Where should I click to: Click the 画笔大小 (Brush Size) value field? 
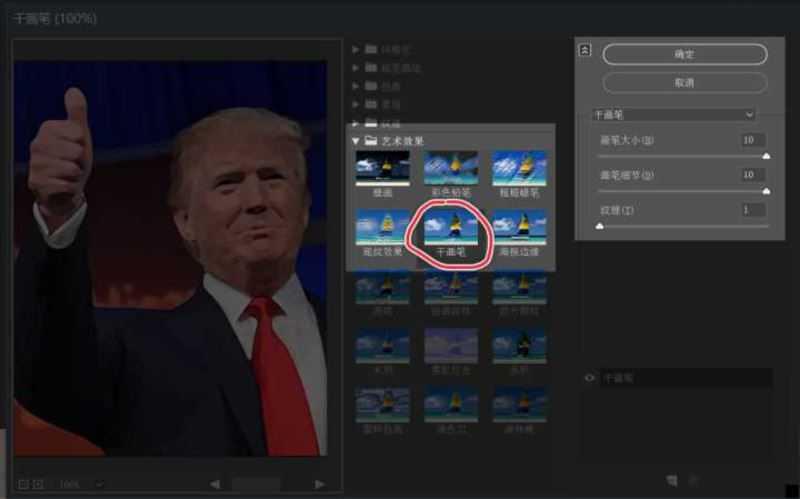tap(753, 140)
